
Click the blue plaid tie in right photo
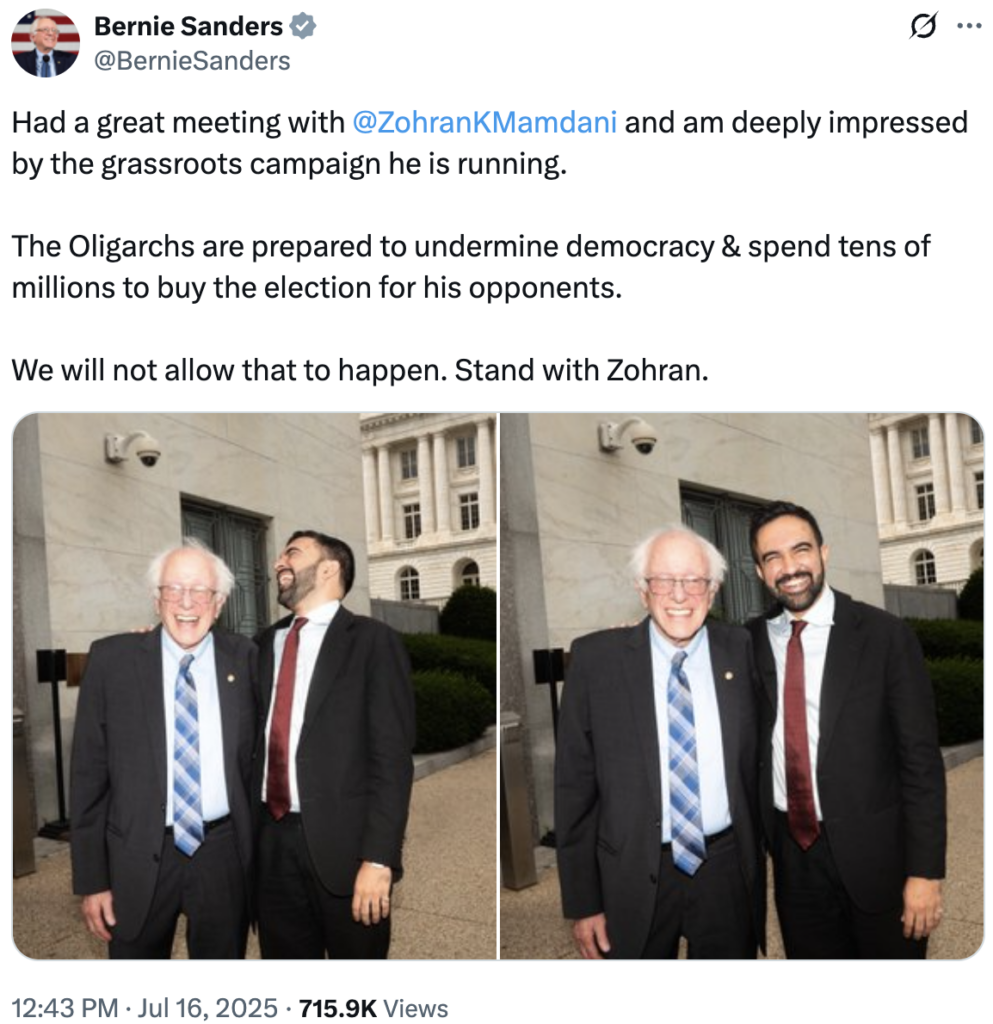pyautogui.click(x=684, y=761)
